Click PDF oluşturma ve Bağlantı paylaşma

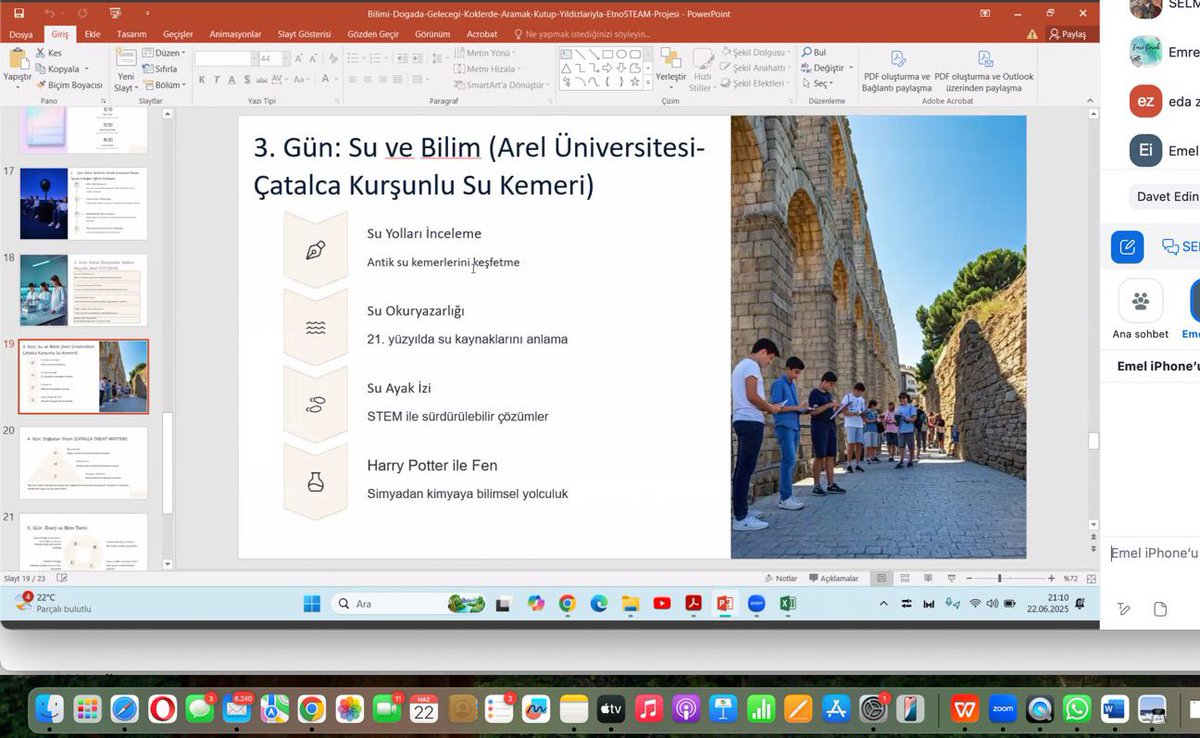click(897, 72)
